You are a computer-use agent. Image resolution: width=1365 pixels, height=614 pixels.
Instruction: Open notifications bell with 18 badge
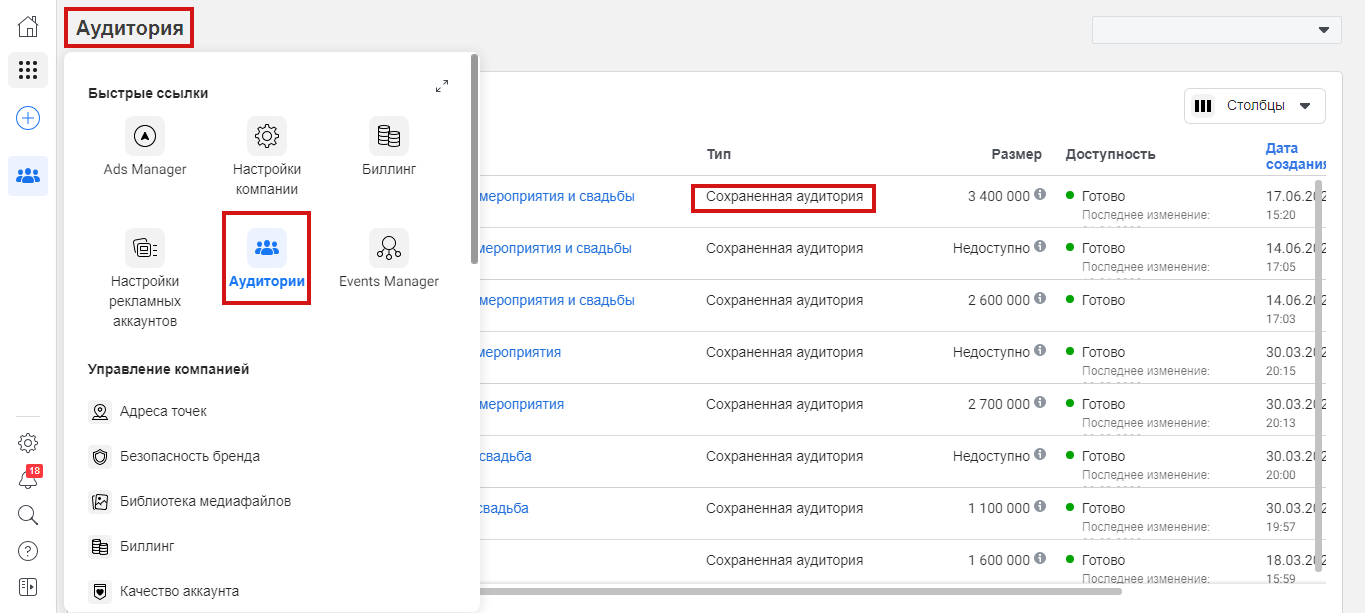pos(28,479)
